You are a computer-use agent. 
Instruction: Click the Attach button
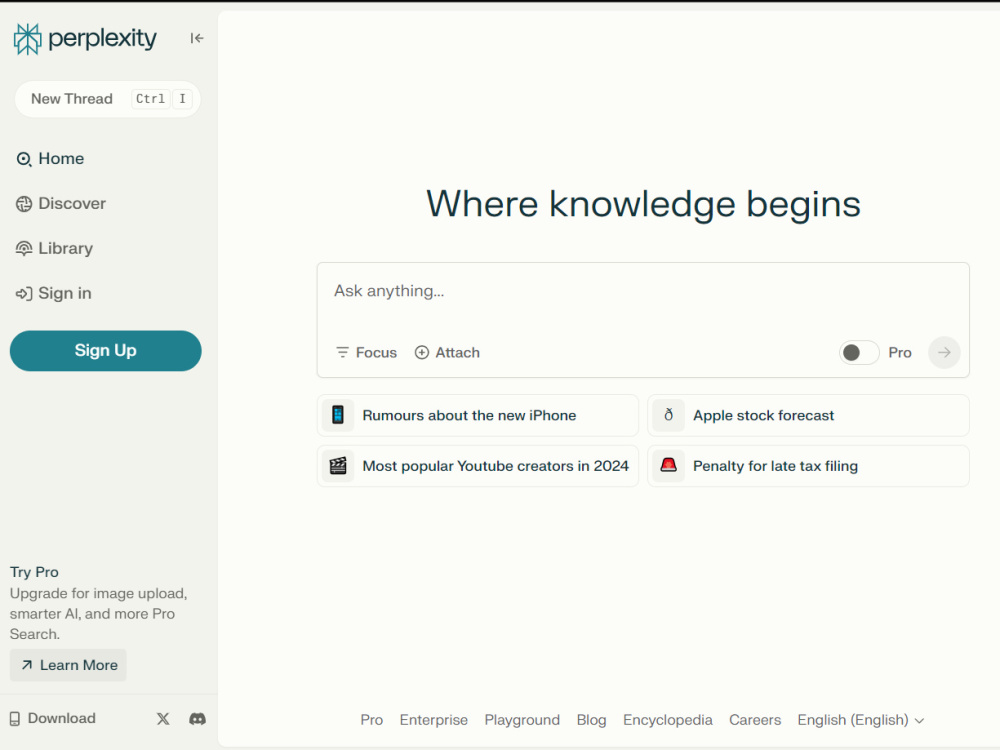447,353
